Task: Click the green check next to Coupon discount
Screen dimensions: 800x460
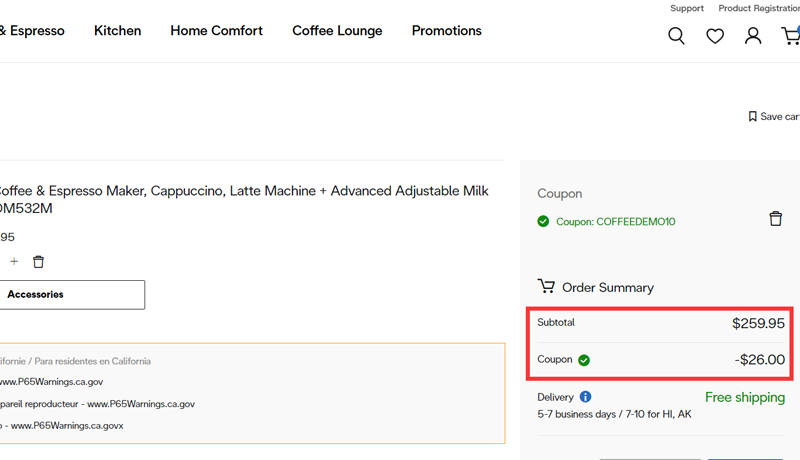Action: point(584,360)
